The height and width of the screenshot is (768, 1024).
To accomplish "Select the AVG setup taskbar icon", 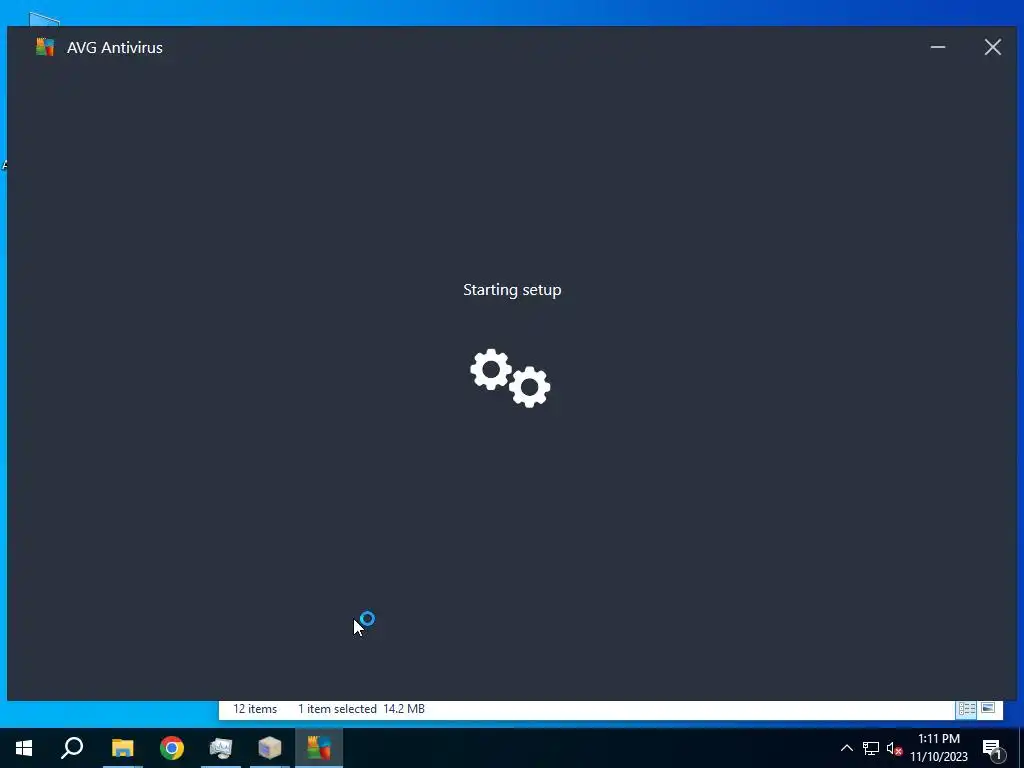I will tap(319, 748).
